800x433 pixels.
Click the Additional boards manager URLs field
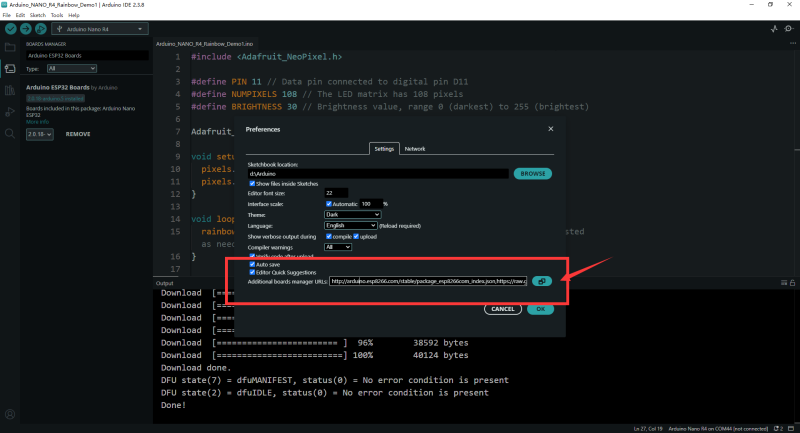(x=428, y=281)
